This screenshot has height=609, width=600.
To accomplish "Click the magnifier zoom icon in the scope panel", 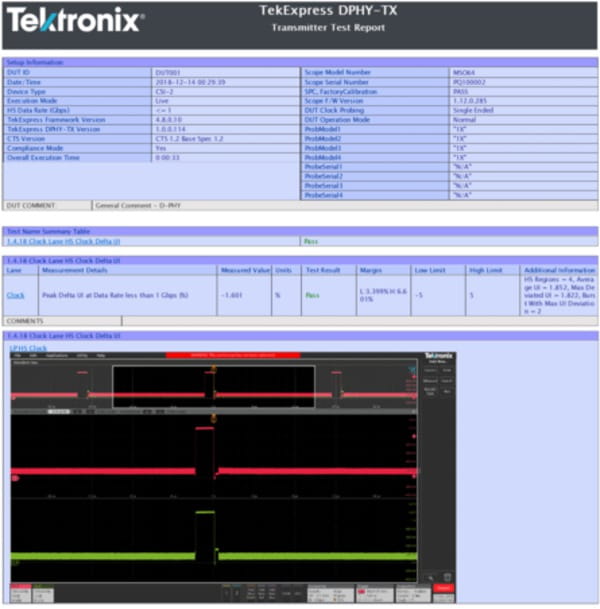I will pyautogui.click(x=430, y=577).
